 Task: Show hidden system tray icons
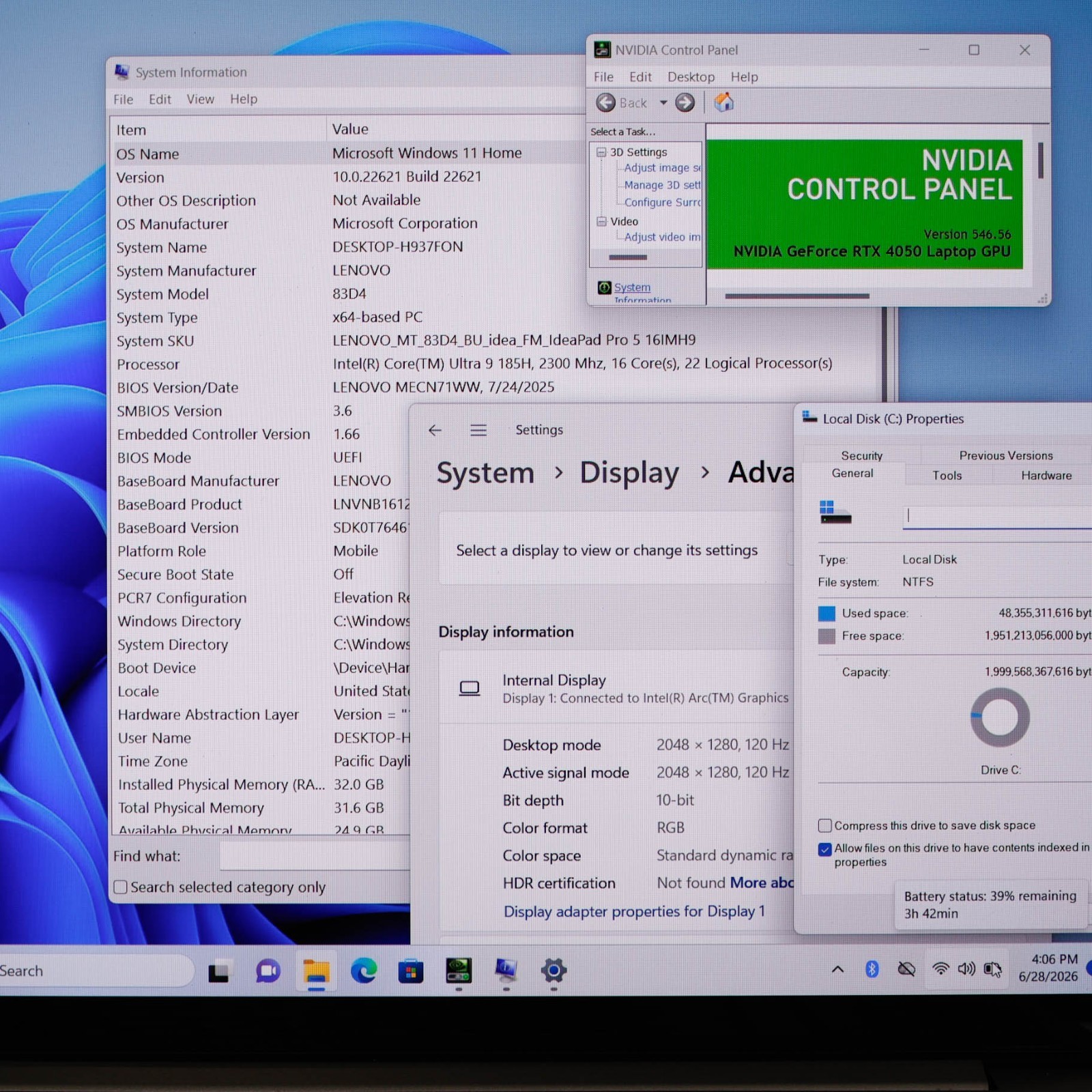[837, 970]
